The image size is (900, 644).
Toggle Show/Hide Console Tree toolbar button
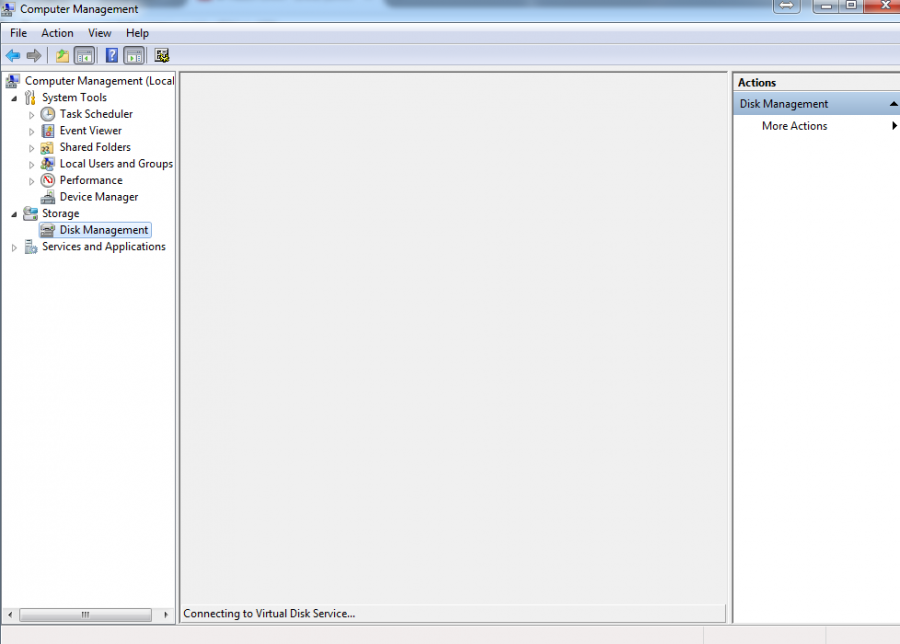coord(85,56)
